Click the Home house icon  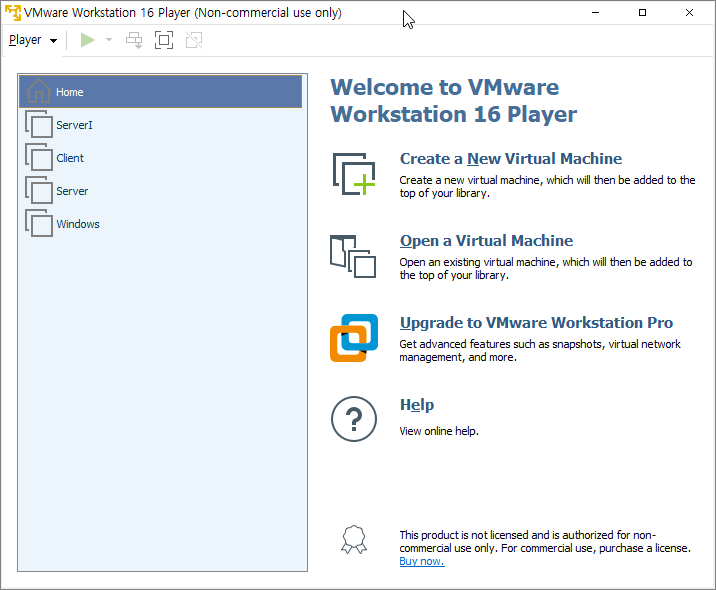click(38, 91)
